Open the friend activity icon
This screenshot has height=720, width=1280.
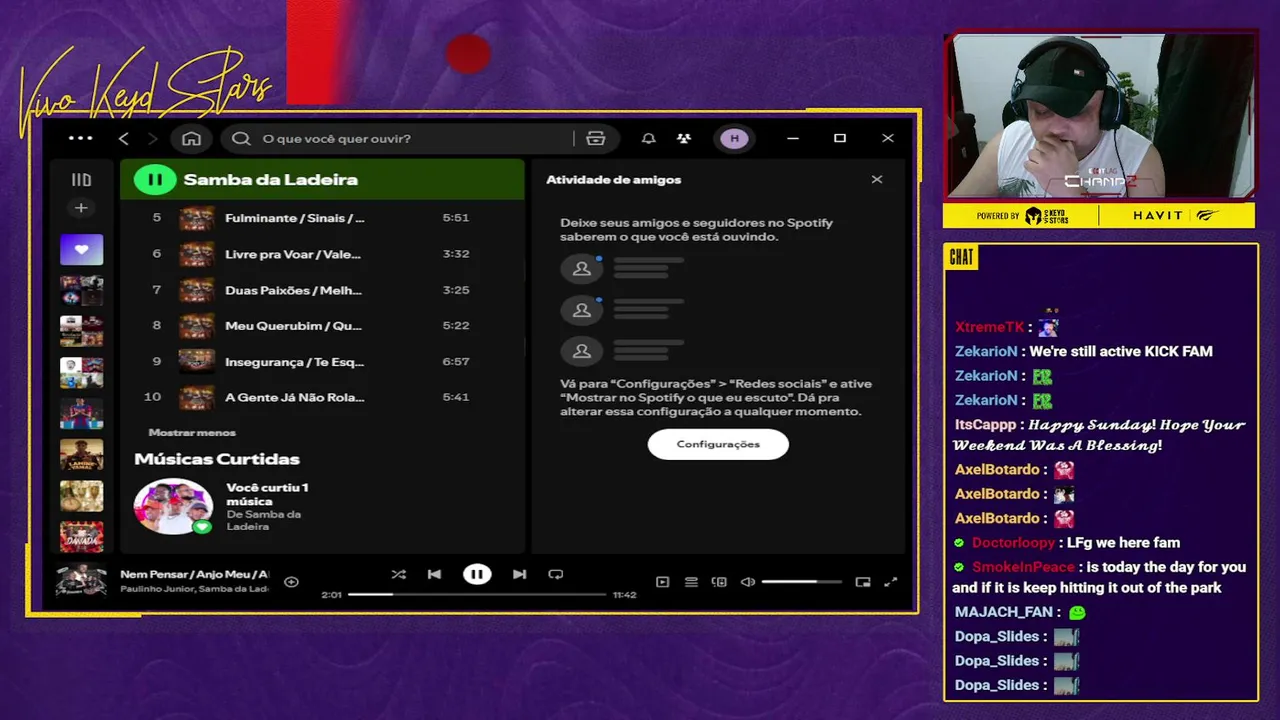pyautogui.click(x=683, y=138)
